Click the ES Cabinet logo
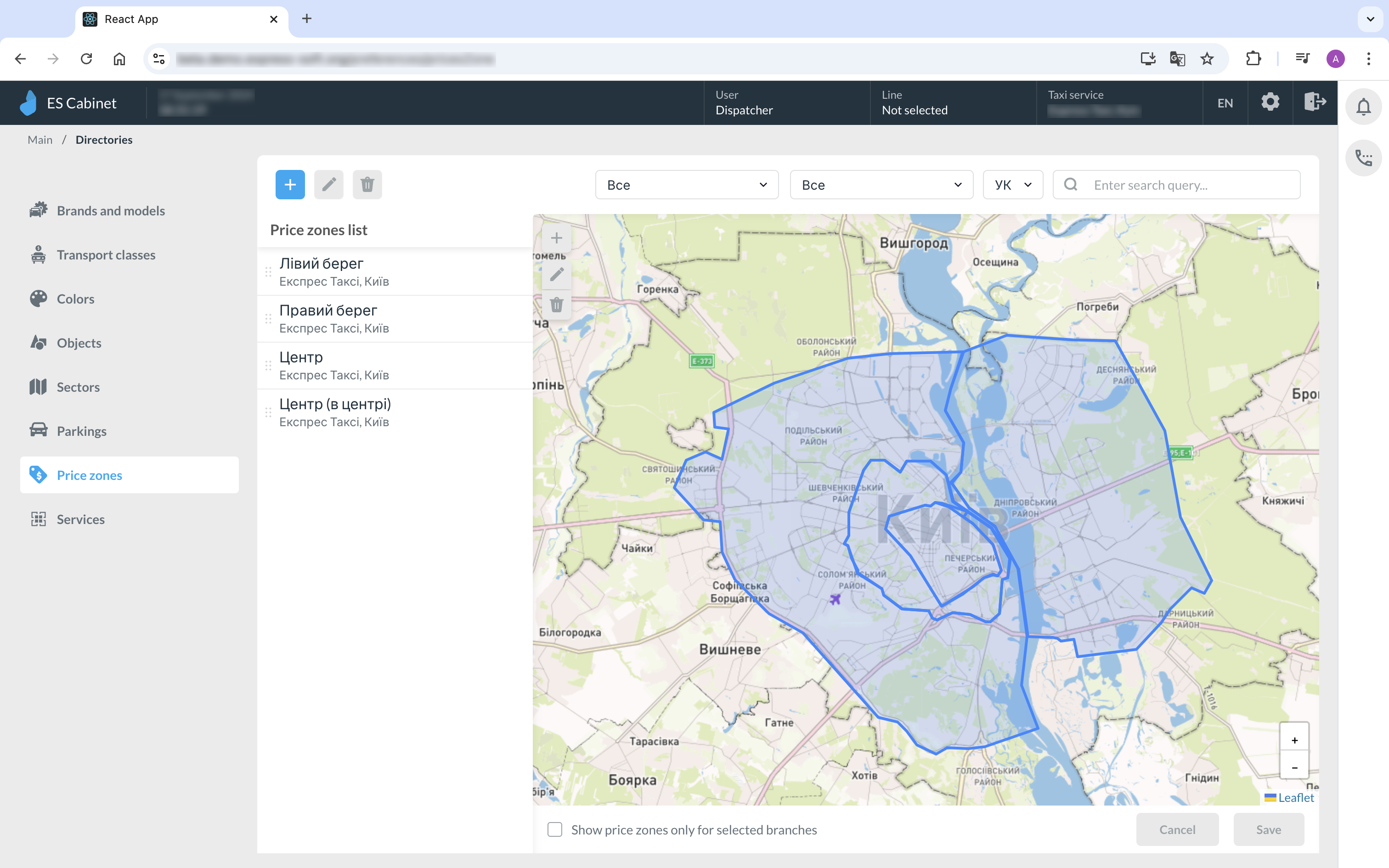Image resolution: width=1389 pixels, height=868 pixels. tap(68, 103)
